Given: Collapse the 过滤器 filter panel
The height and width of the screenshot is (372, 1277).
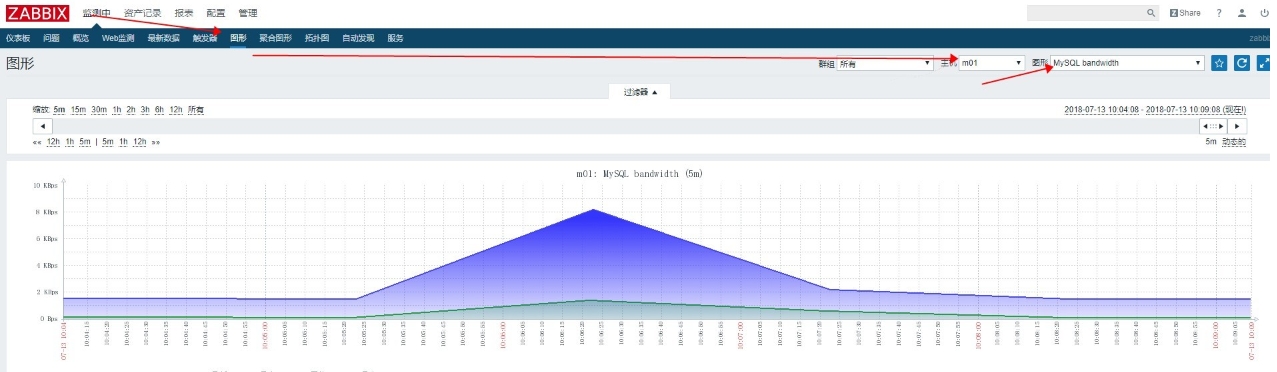Looking at the screenshot, I should 641,92.
